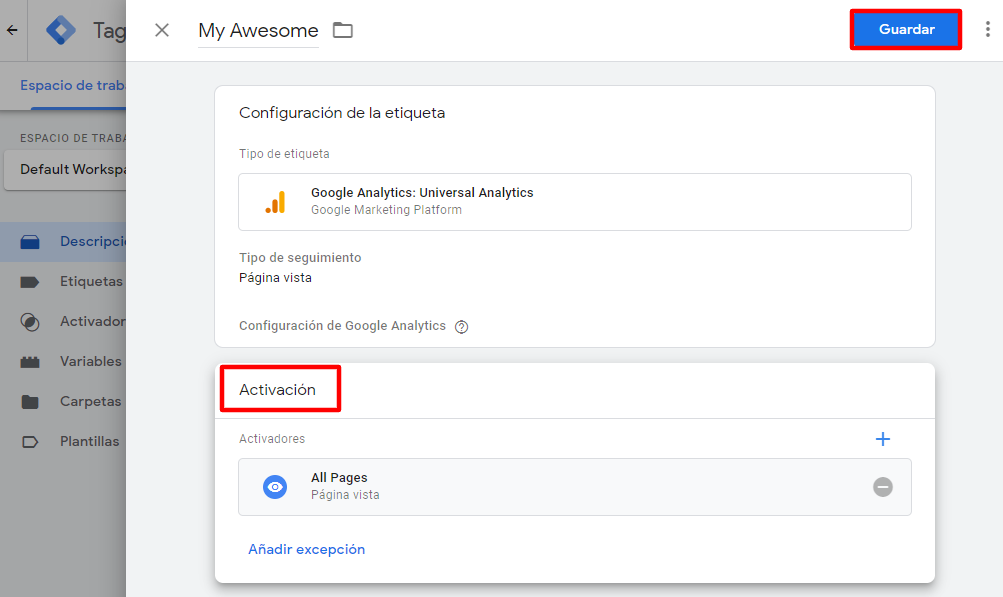The width and height of the screenshot is (1003, 597).
Task: Close the tag editor with the X icon
Action: [x=162, y=30]
